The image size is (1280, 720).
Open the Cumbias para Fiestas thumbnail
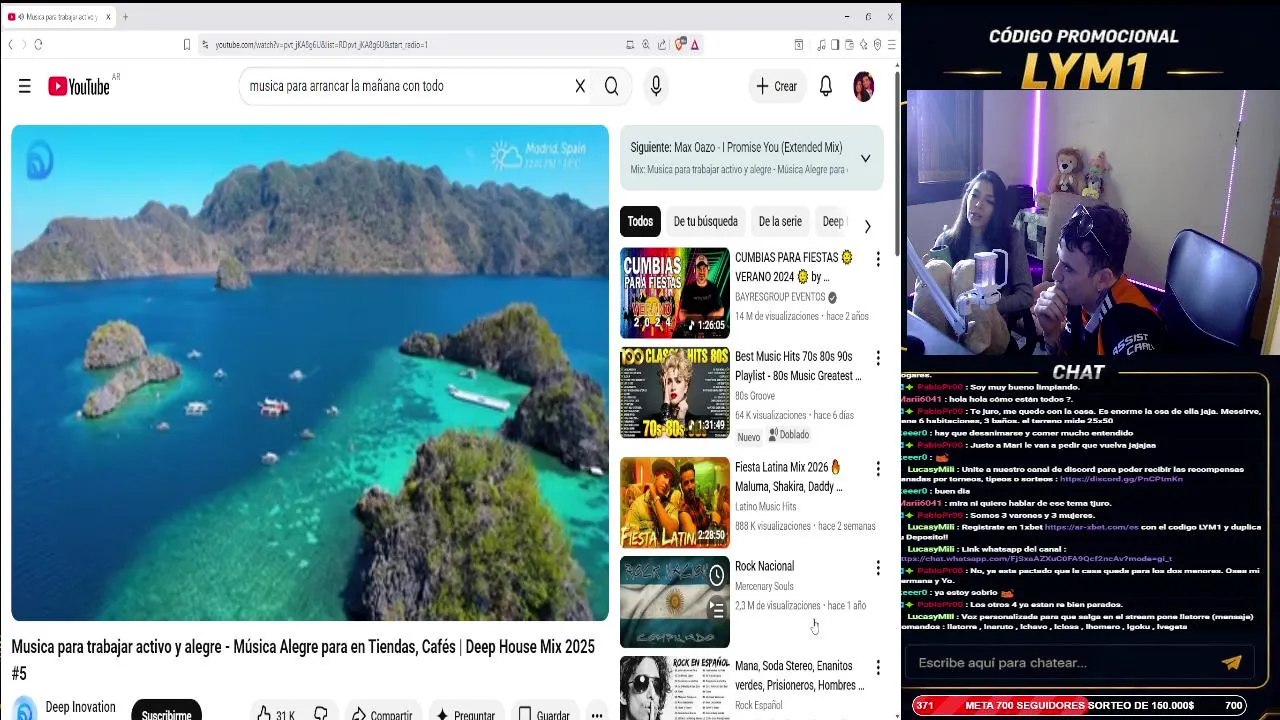pos(675,293)
